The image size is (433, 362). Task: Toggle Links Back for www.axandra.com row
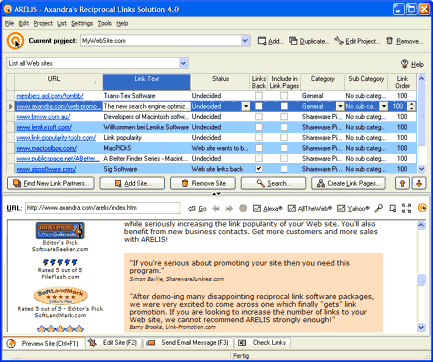tap(259, 106)
